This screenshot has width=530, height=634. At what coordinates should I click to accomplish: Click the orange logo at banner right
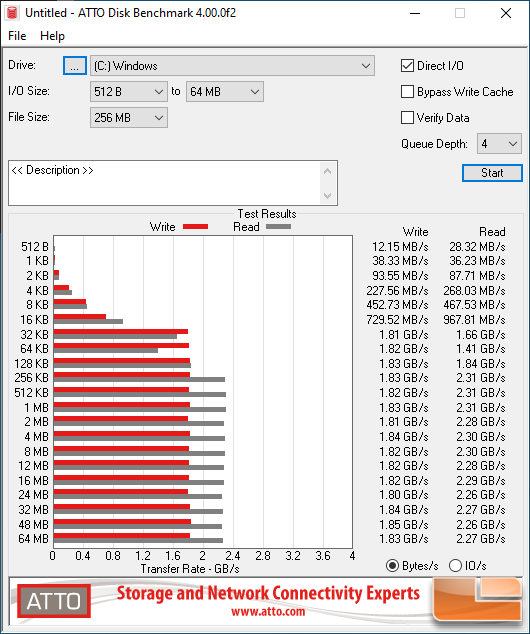(x=478, y=599)
